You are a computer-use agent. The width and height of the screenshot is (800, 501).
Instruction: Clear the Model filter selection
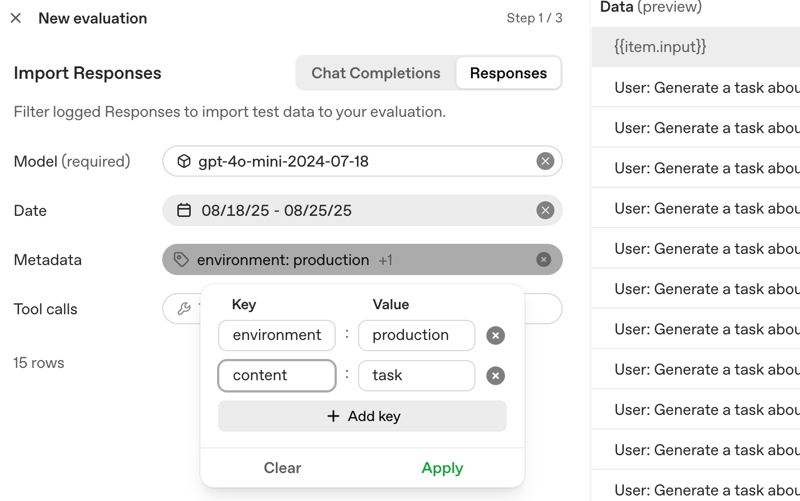point(545,161)
